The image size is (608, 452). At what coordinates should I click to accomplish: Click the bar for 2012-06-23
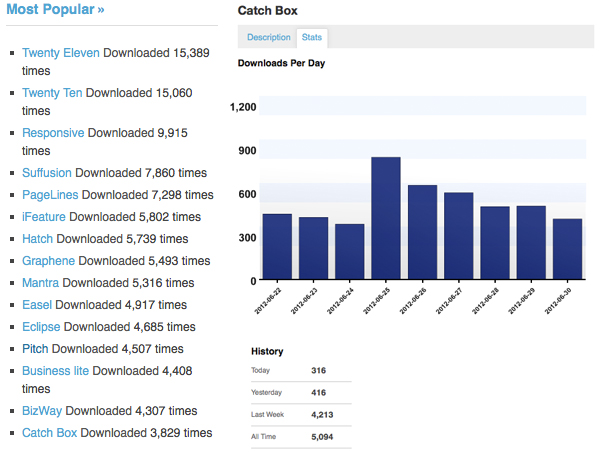pos(313,248)
